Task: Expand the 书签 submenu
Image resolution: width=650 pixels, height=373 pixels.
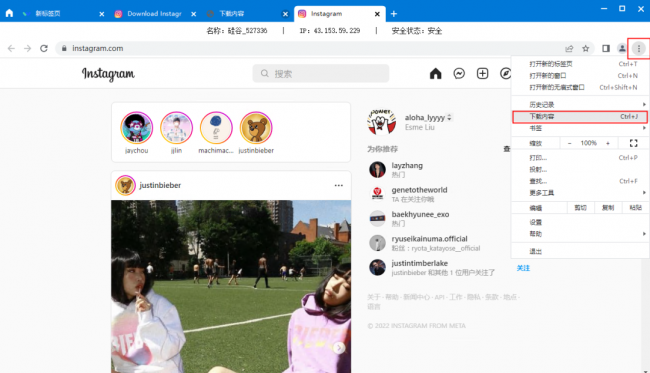Action: point(580,128)
